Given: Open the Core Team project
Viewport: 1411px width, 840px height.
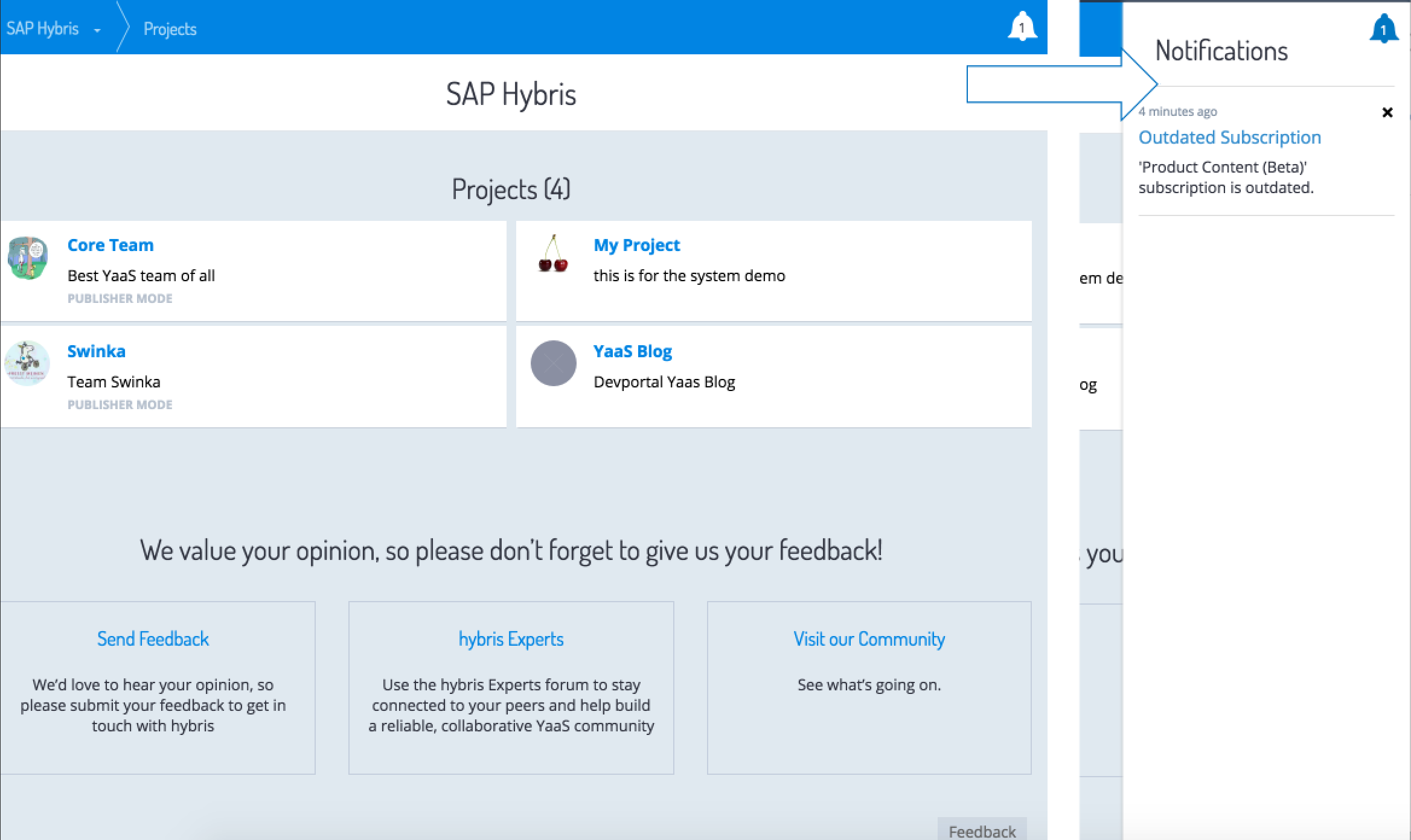Looking at the screenshot, I should point(110,245).
